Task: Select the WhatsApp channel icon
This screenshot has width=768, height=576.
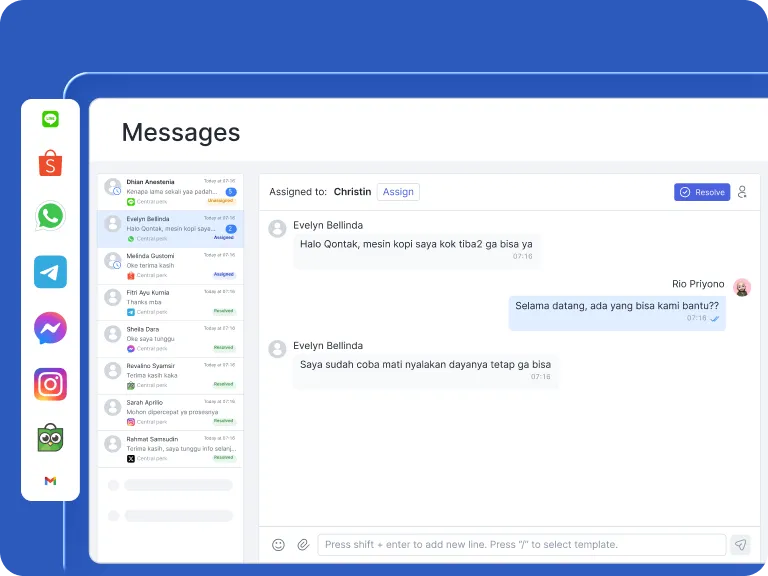Action: click(x=50, y=216)
